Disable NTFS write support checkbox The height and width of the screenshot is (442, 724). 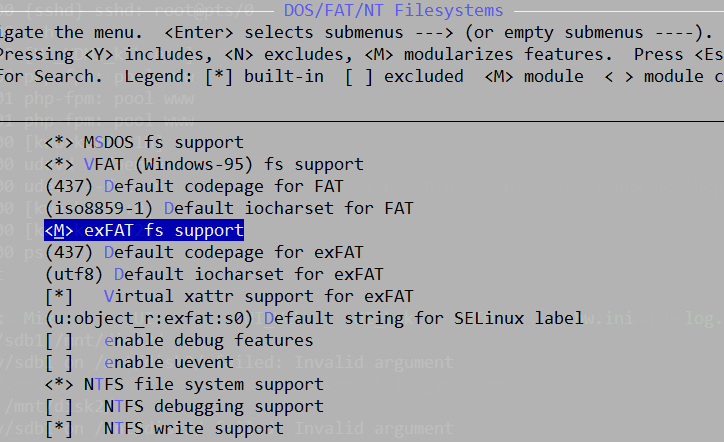click(59, 429)
